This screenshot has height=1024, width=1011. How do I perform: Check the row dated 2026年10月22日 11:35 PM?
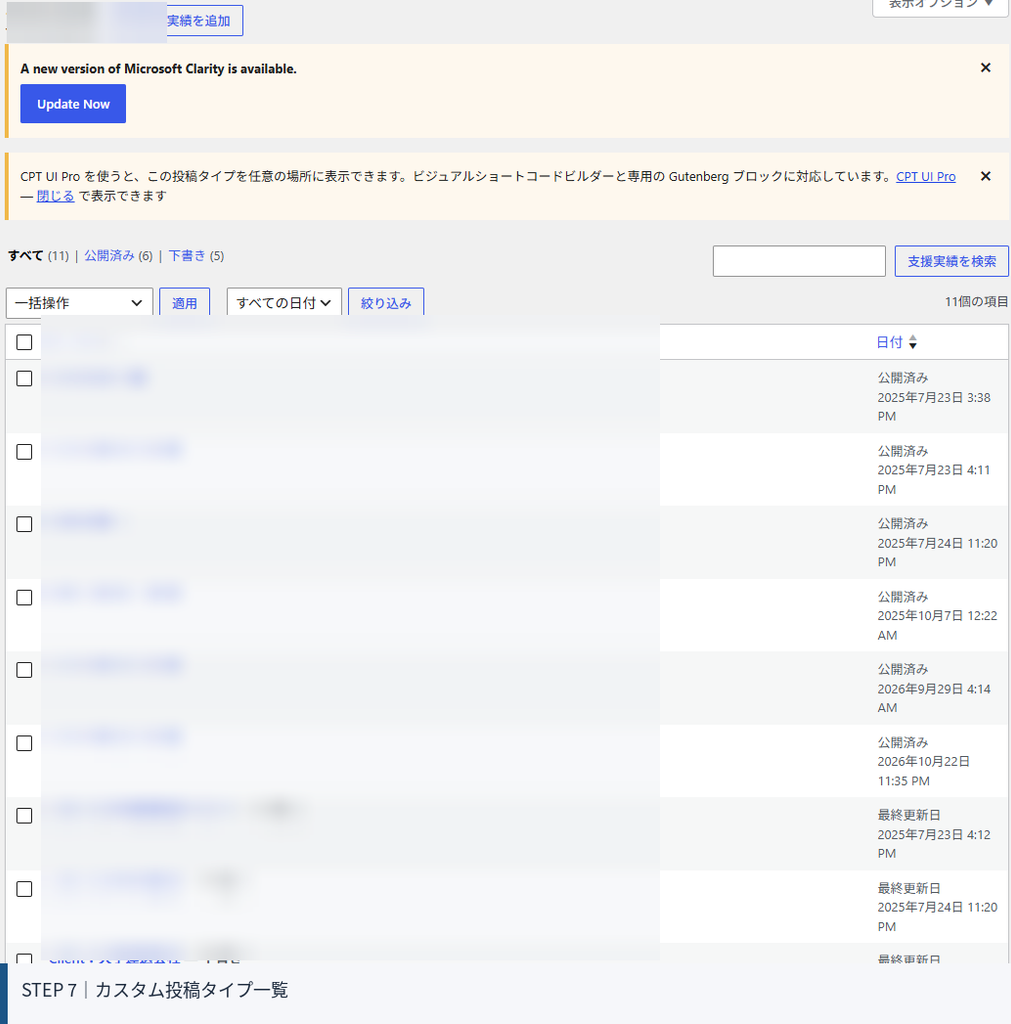(24, 743)
